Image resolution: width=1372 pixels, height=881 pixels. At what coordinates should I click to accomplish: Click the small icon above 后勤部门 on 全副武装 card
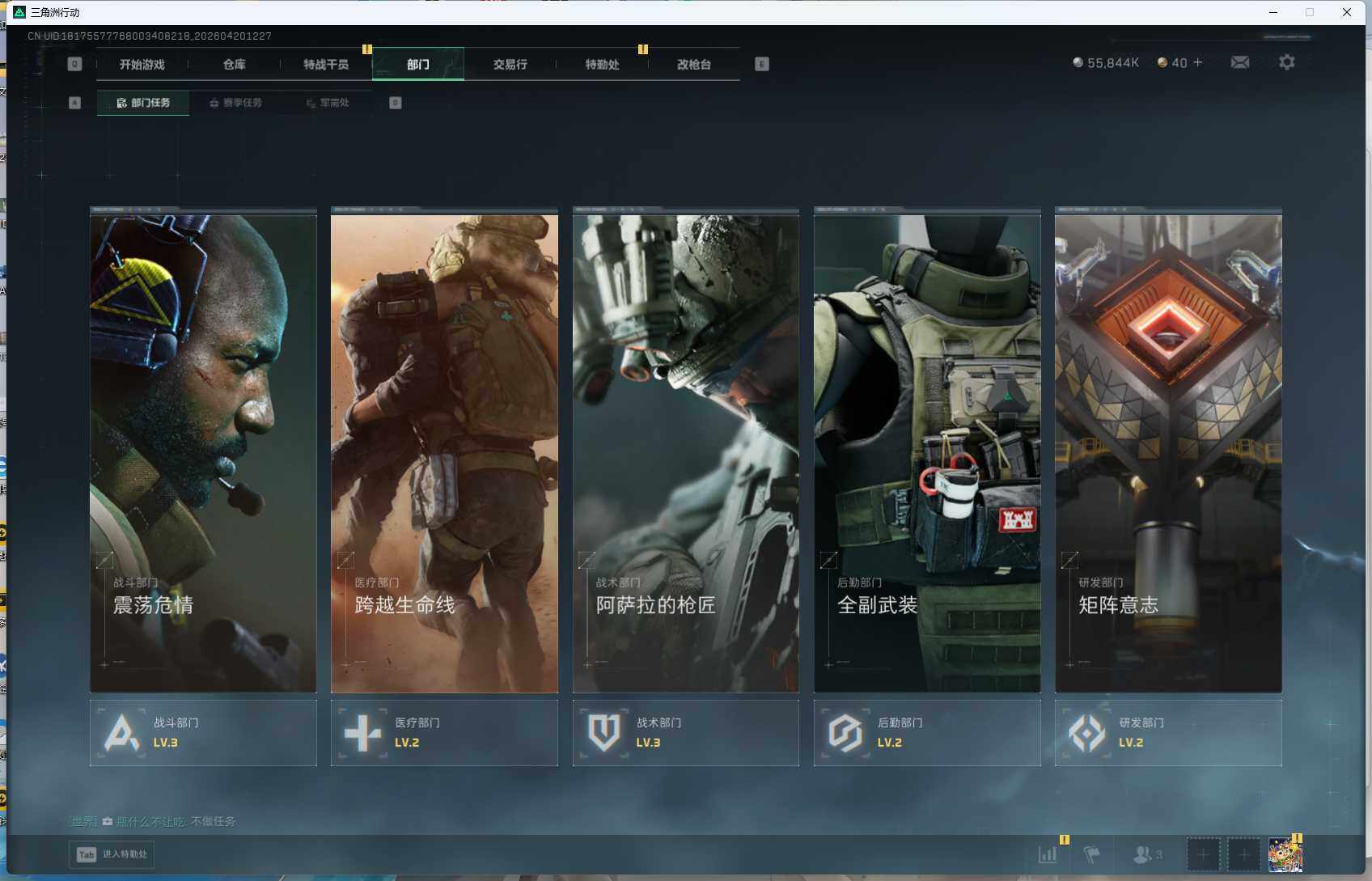[x=828, y=560]
